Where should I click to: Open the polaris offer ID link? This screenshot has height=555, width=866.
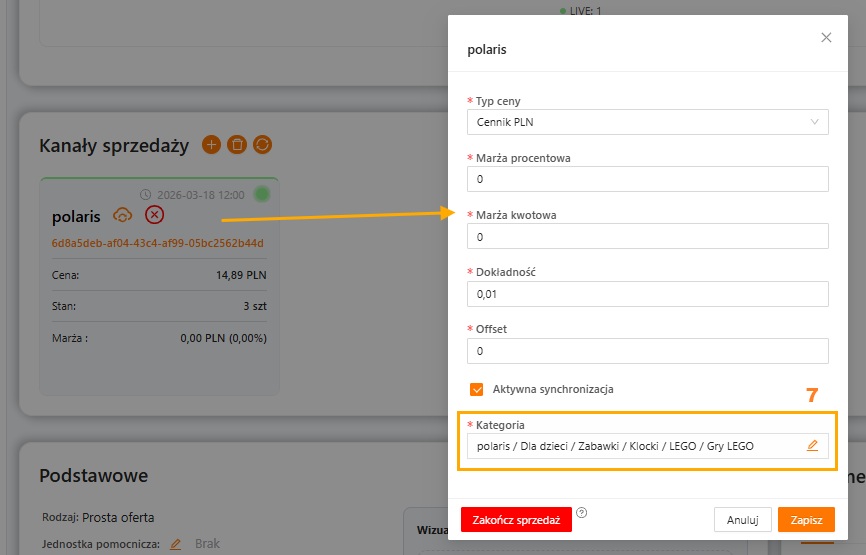[x=157, y=243]
